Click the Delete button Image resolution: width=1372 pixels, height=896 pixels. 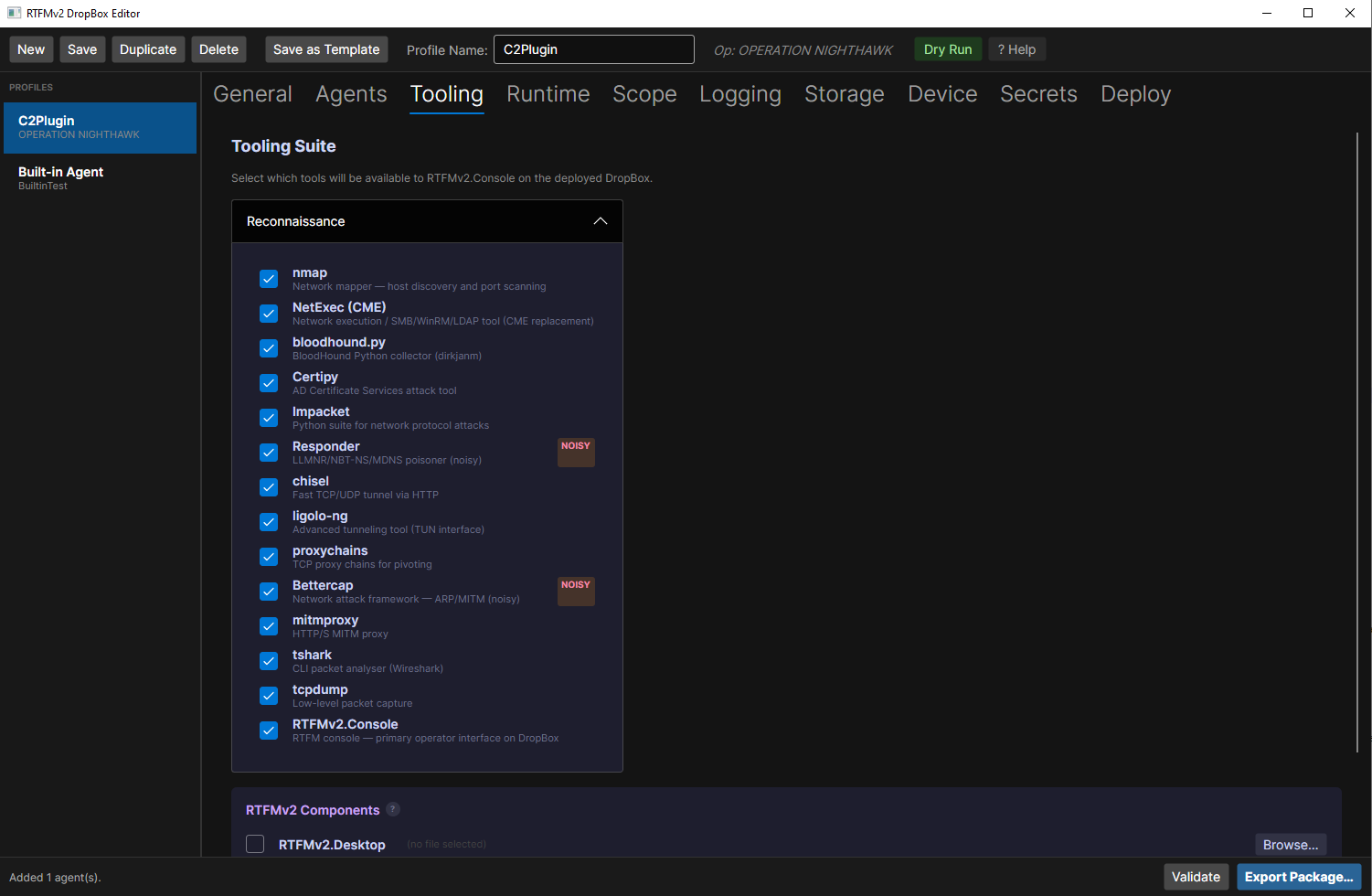point(219,49)
